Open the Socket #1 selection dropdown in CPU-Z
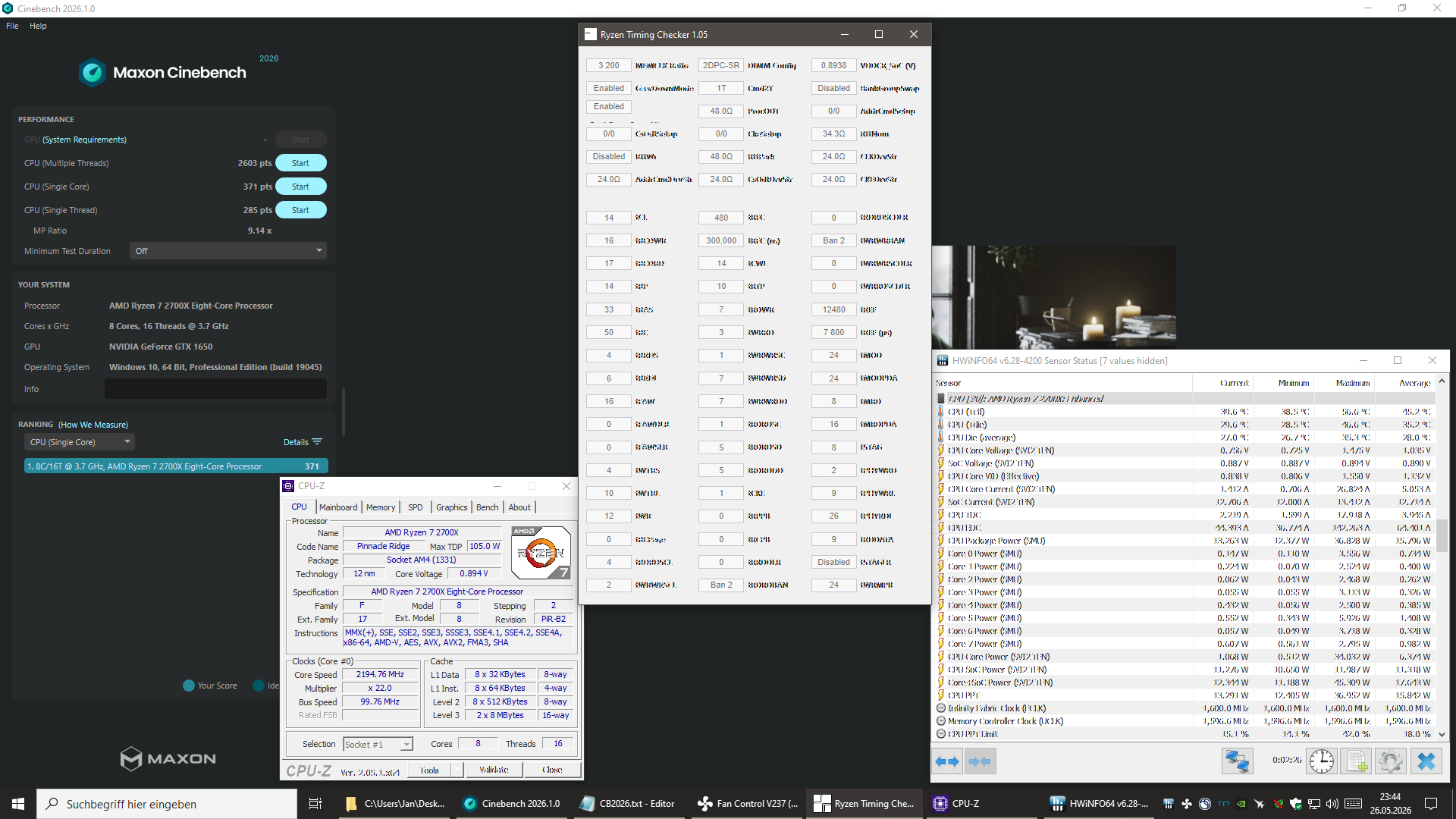1456x819 pixels. 378,745
